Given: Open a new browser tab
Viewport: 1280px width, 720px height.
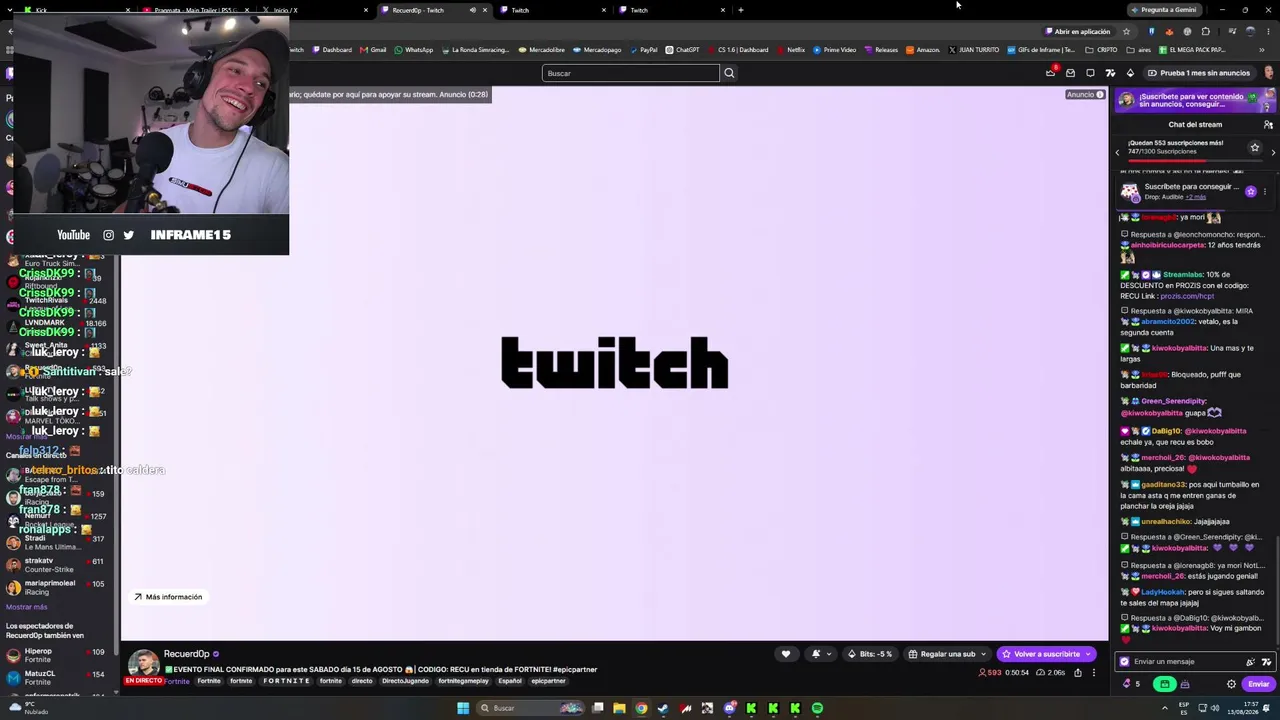Looking at the screenshot, I should pos(740,10).
